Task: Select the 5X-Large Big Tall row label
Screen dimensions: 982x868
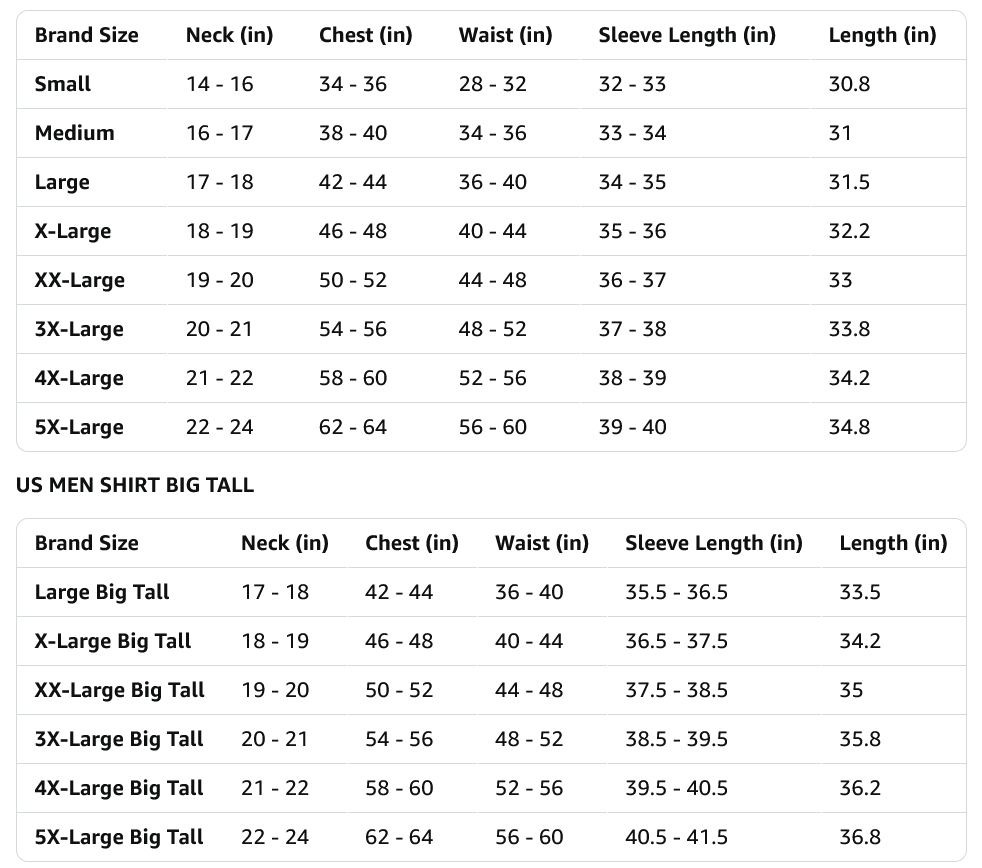Action: pos(119,837)
